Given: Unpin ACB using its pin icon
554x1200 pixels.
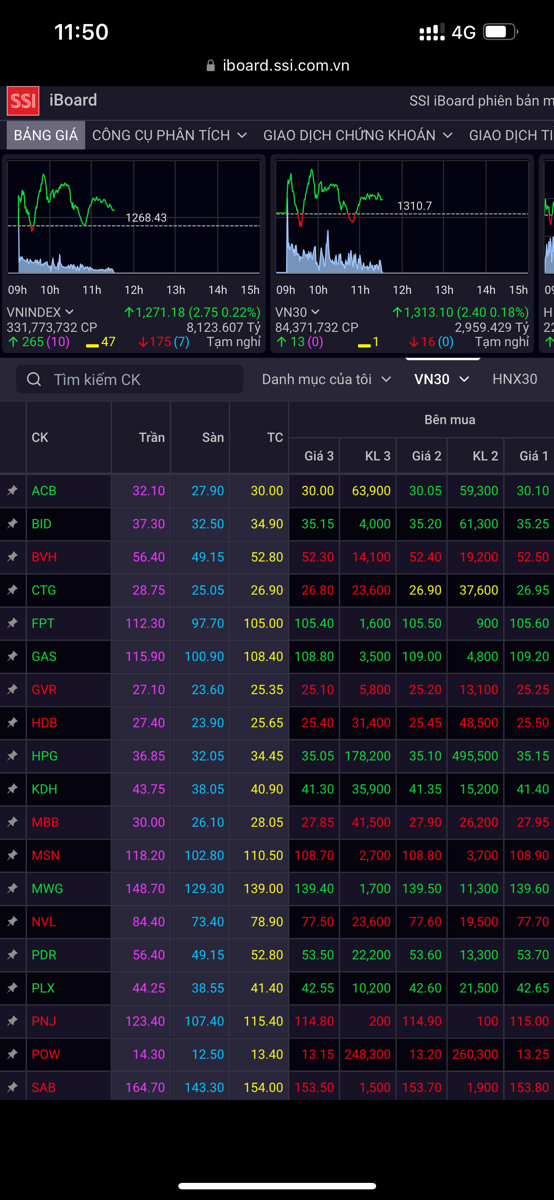Looking at the screenshot, I should tap(13, 491).
